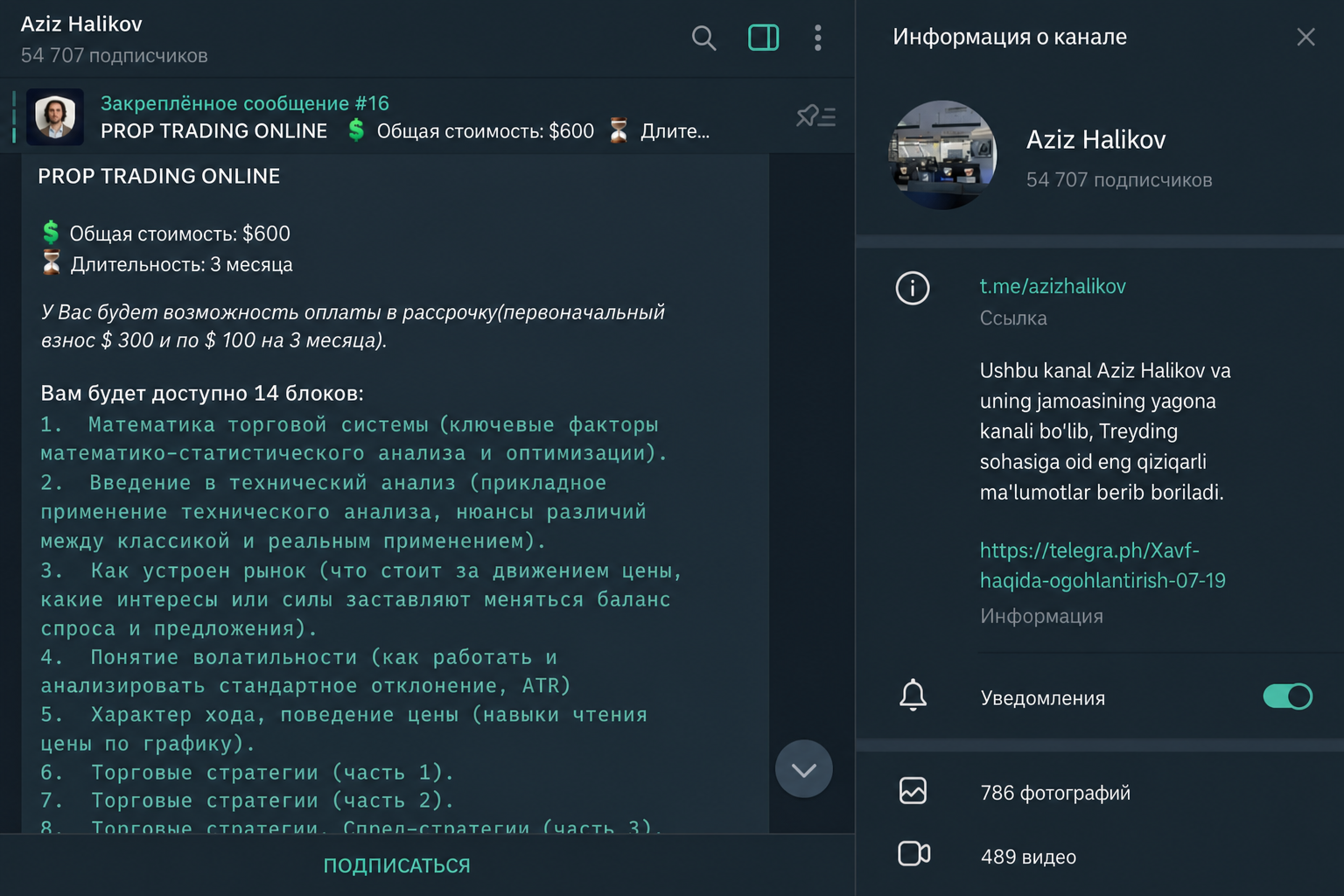Click the green dollar emoji beside Общая стоимость in message
The image size is (1344, 896).
coord(51,233)
